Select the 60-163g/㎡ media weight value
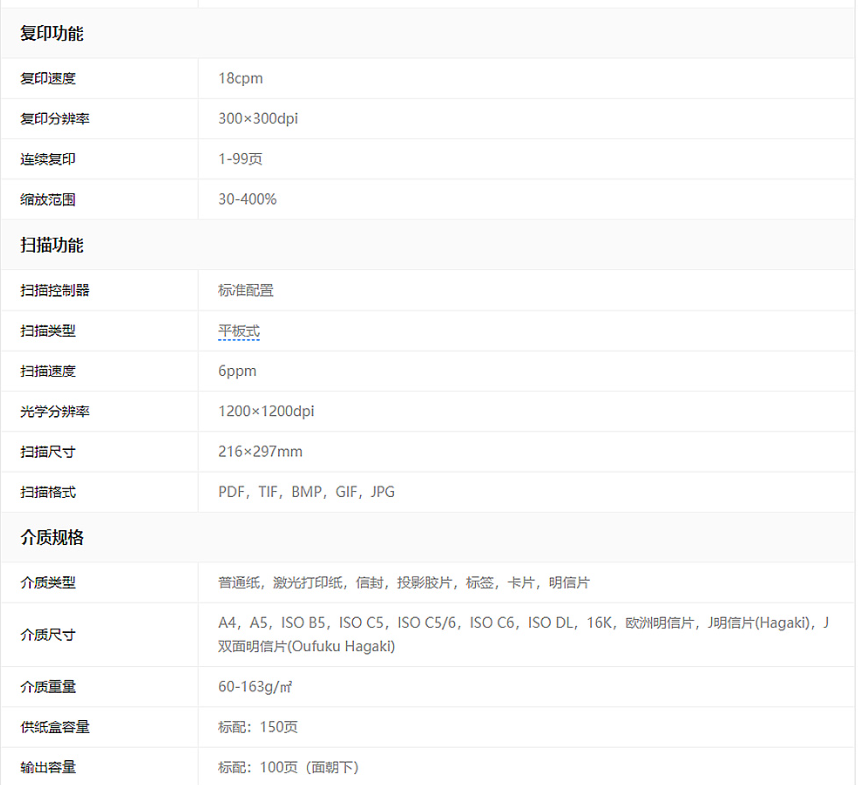This screenshot has height=785, width=860. [255, 687]
